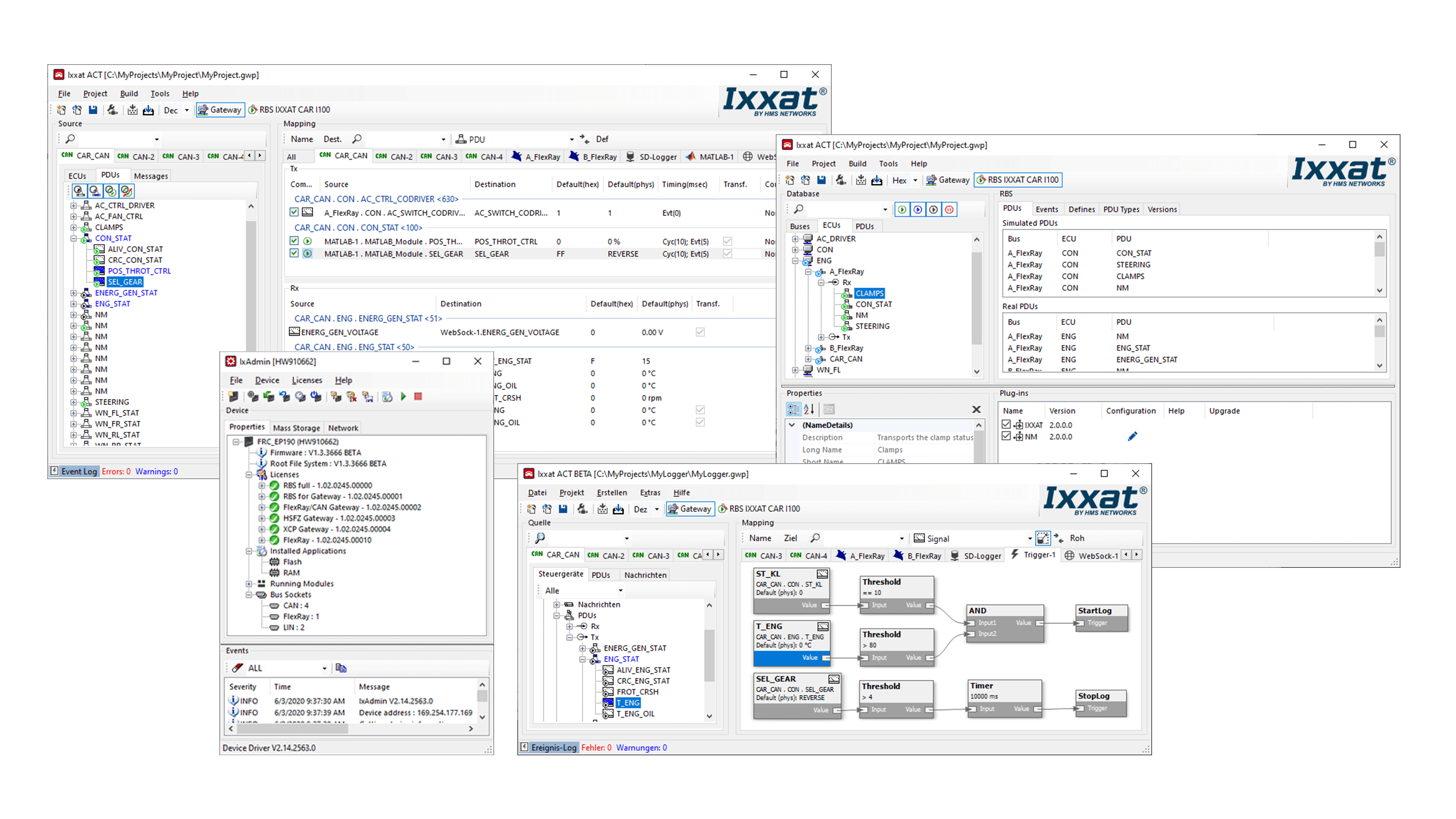1456x819 pixels.
Task: Open project settings with the wrench icon
Action: (113, 110)
